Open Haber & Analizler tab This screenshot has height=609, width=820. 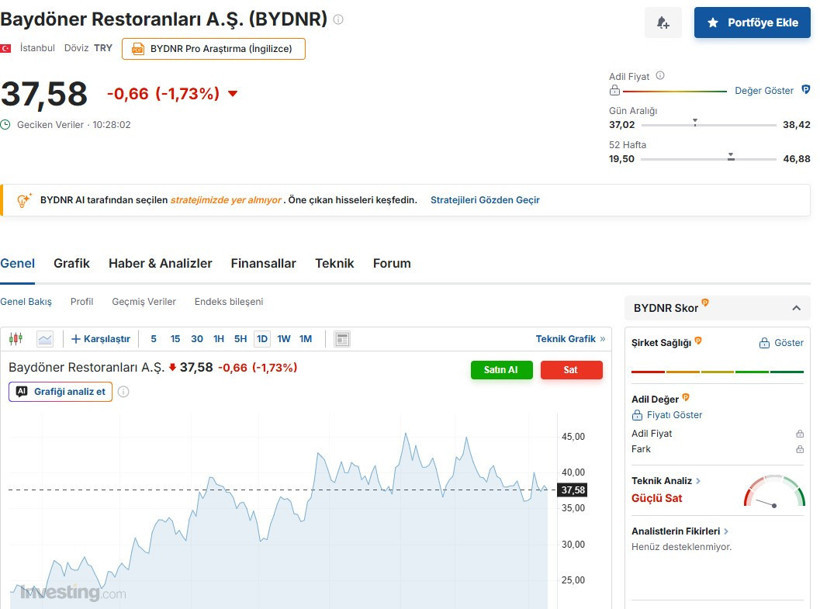(160, 263)
